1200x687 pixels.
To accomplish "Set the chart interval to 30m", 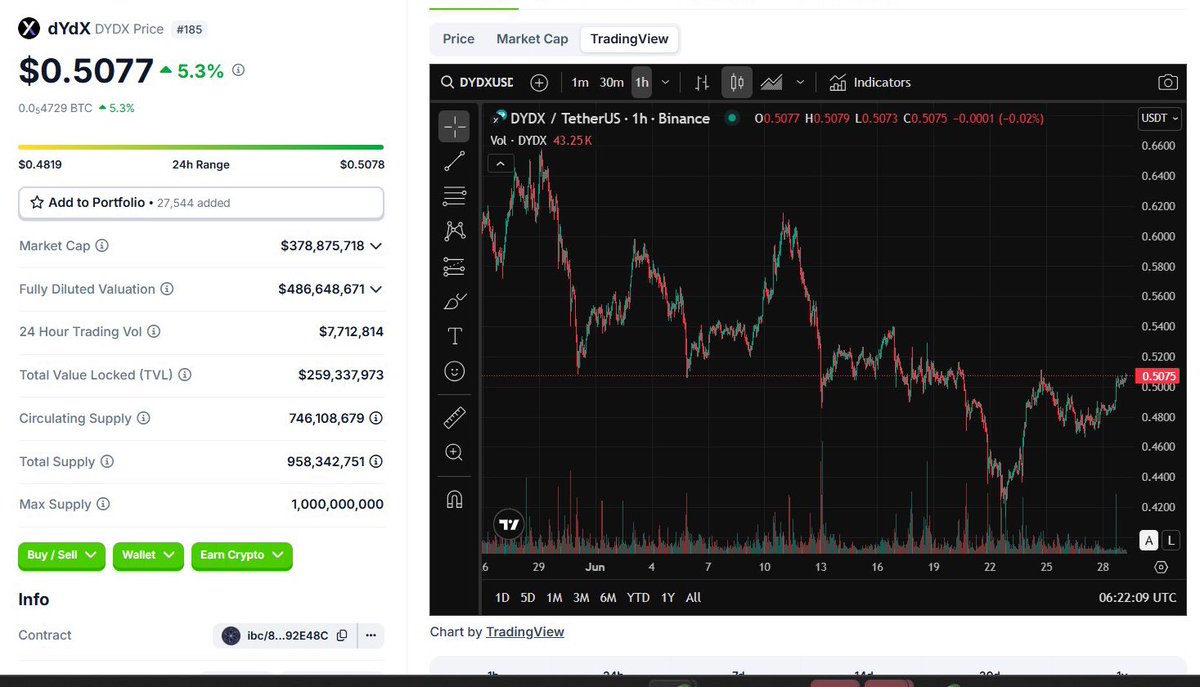I will [x=612, y=83].
